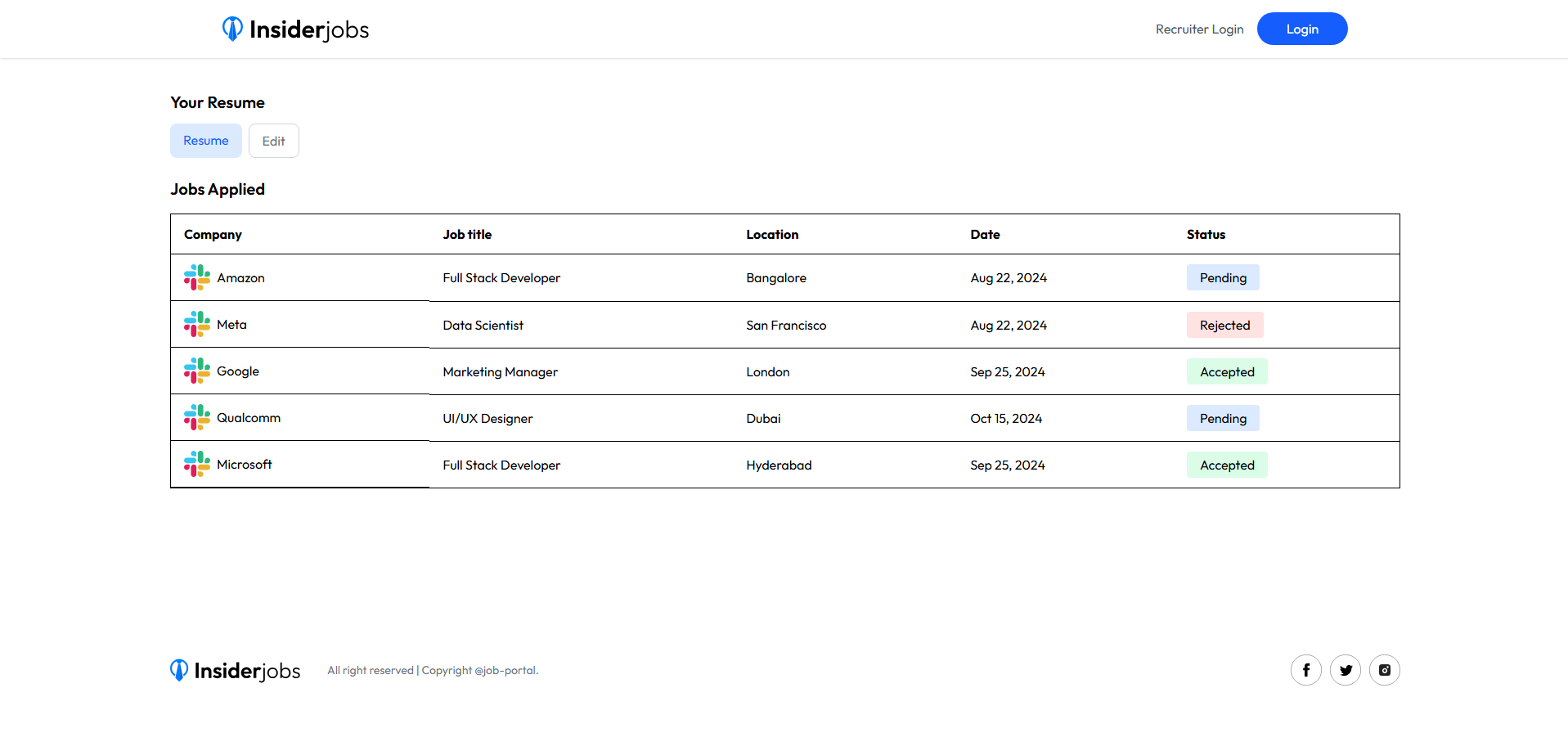
Task: Open the Recruiter Login link
Action: pyautogui.click(x=1199, y=29)
